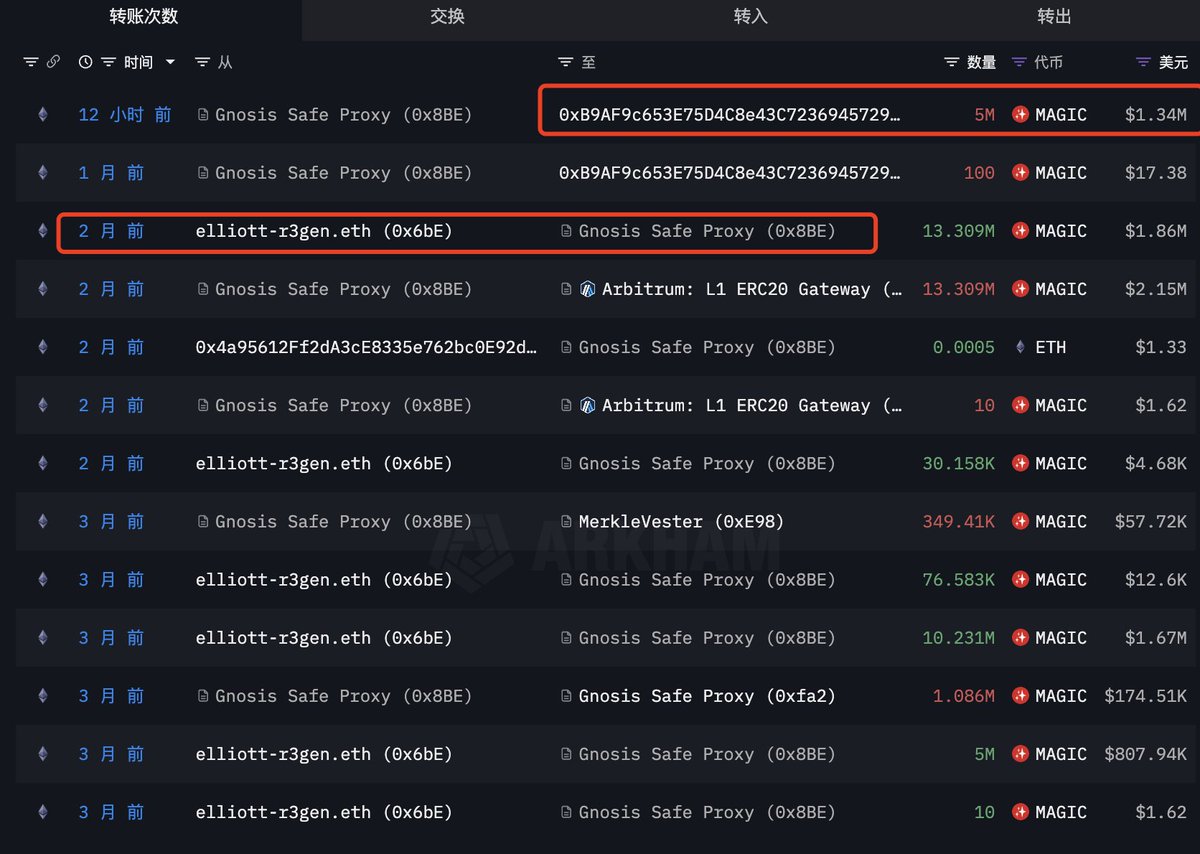Viewport: 1200px width, 854px height.
Task: Open the filter icon for 代币 column
Action: (x=1019, y=62)
